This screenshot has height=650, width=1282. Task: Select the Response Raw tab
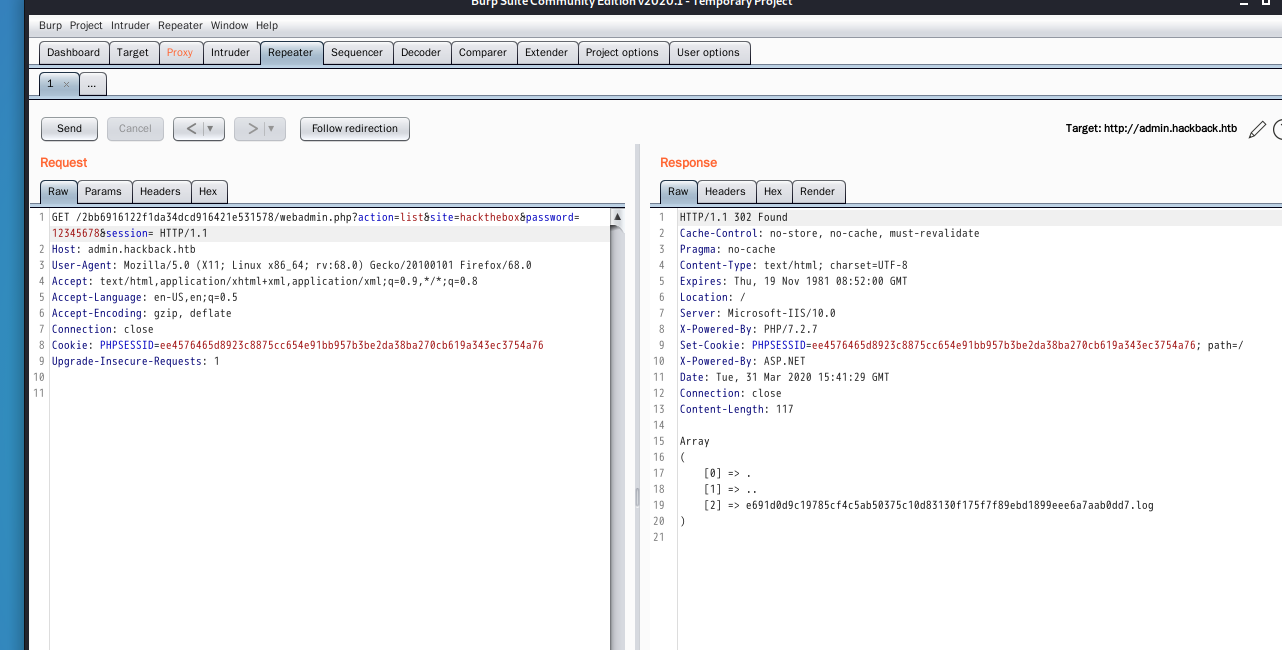[678, 191]
